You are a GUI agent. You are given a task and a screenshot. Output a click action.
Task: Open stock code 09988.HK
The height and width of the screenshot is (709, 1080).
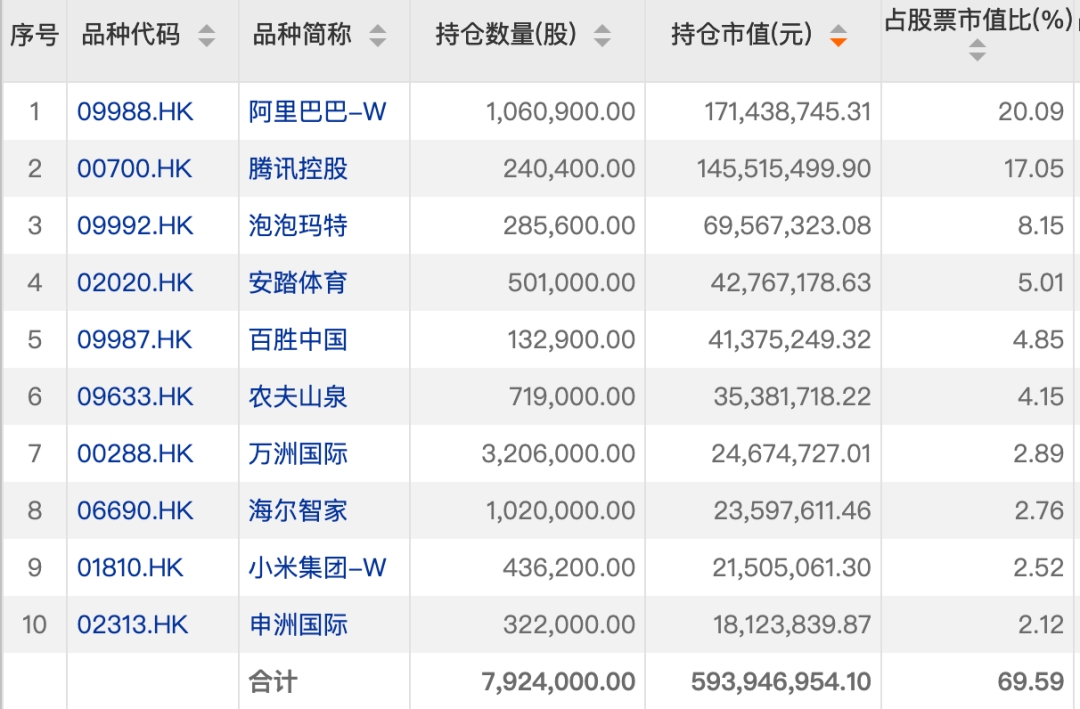coord(135,112)
